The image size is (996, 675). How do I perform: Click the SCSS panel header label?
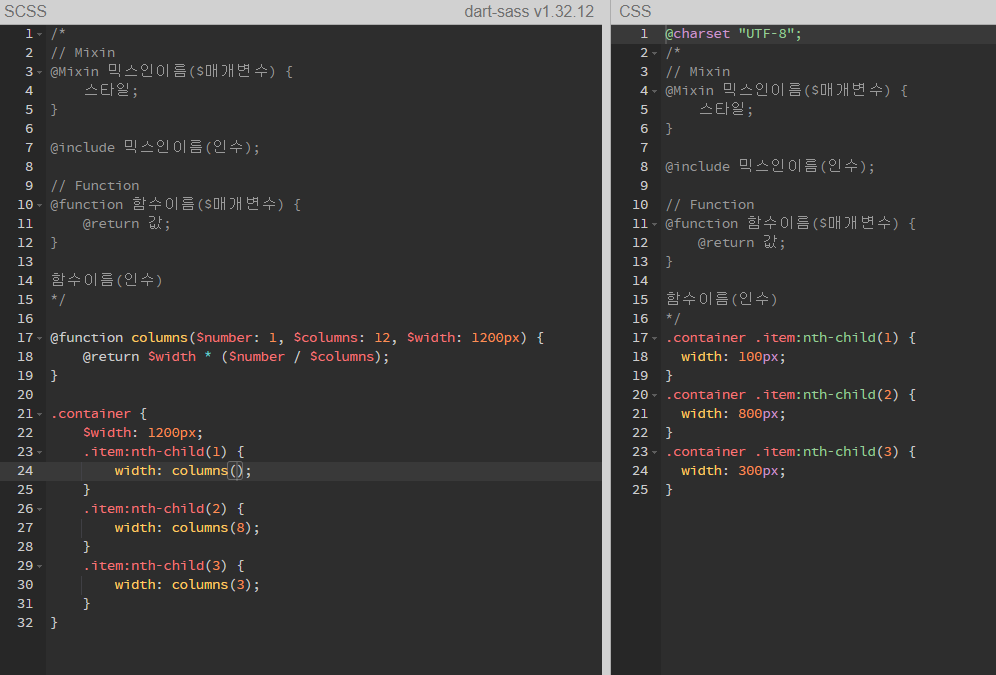pyautogui.click(x=25, y=11)
